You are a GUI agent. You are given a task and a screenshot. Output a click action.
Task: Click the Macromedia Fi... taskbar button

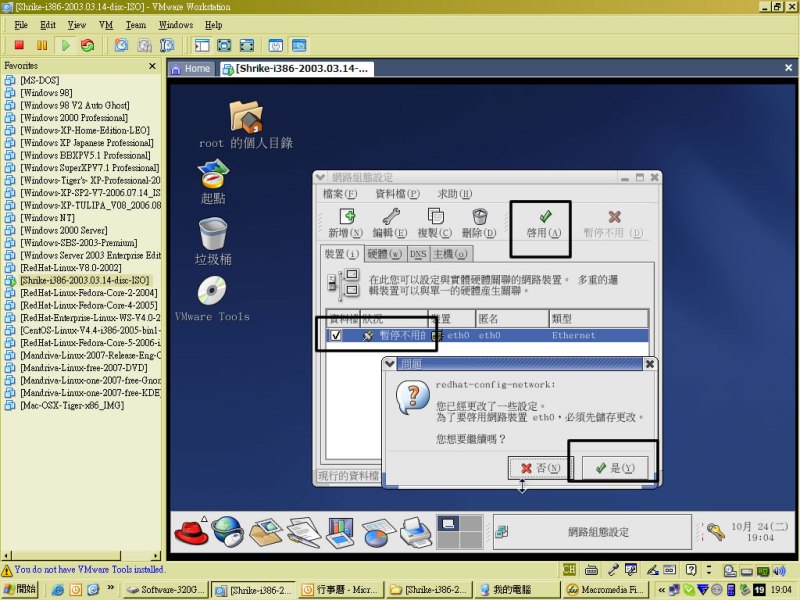604,590
